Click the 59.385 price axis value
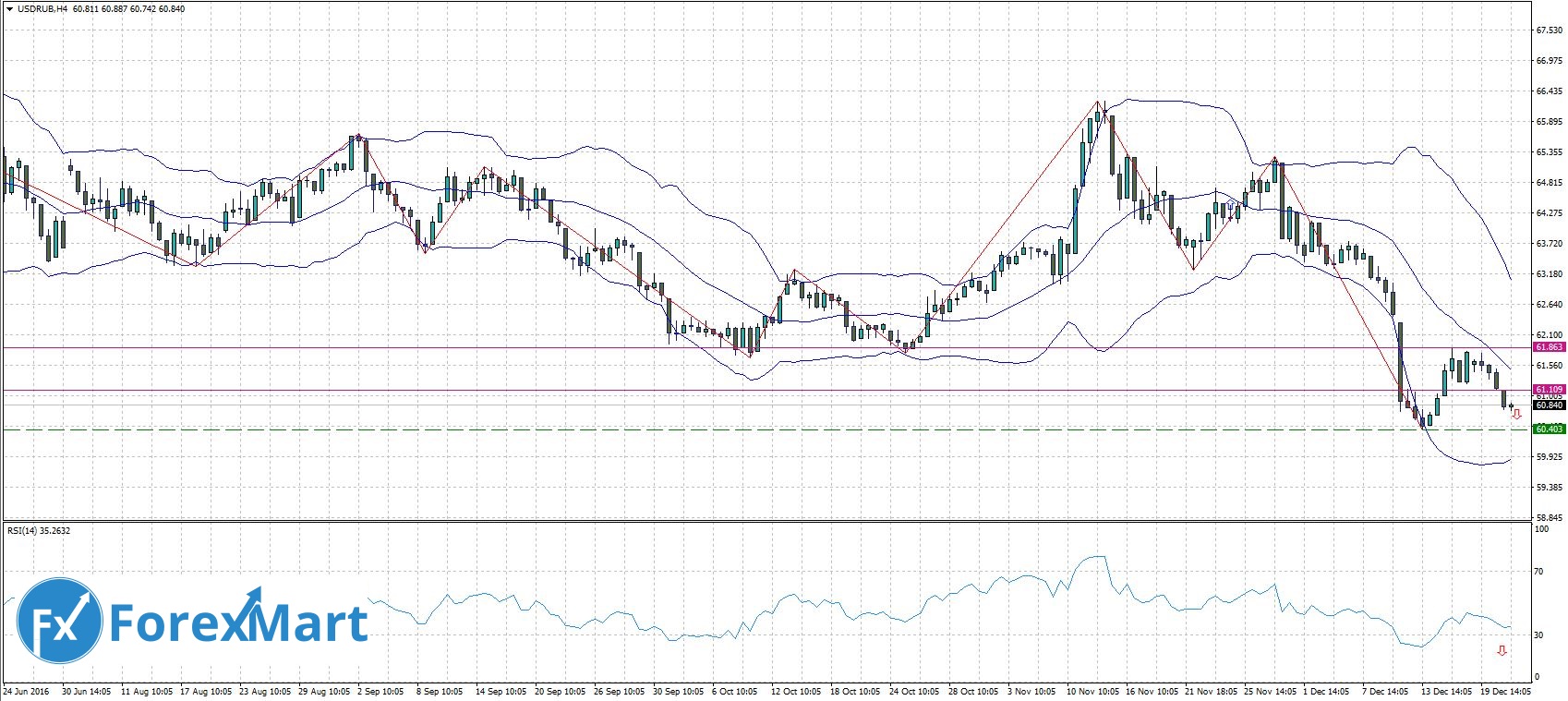1568x701 pixels. pos(1549,487)
